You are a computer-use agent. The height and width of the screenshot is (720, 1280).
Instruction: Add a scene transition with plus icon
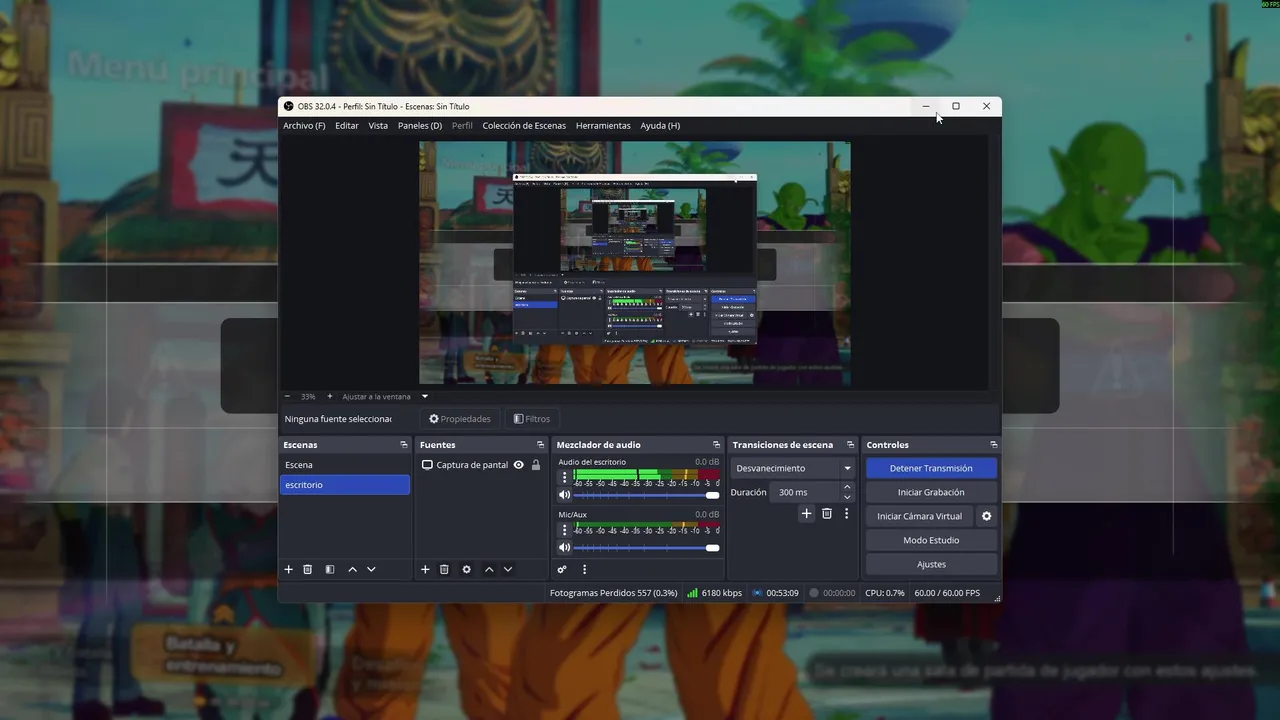[x=806, y=513]
